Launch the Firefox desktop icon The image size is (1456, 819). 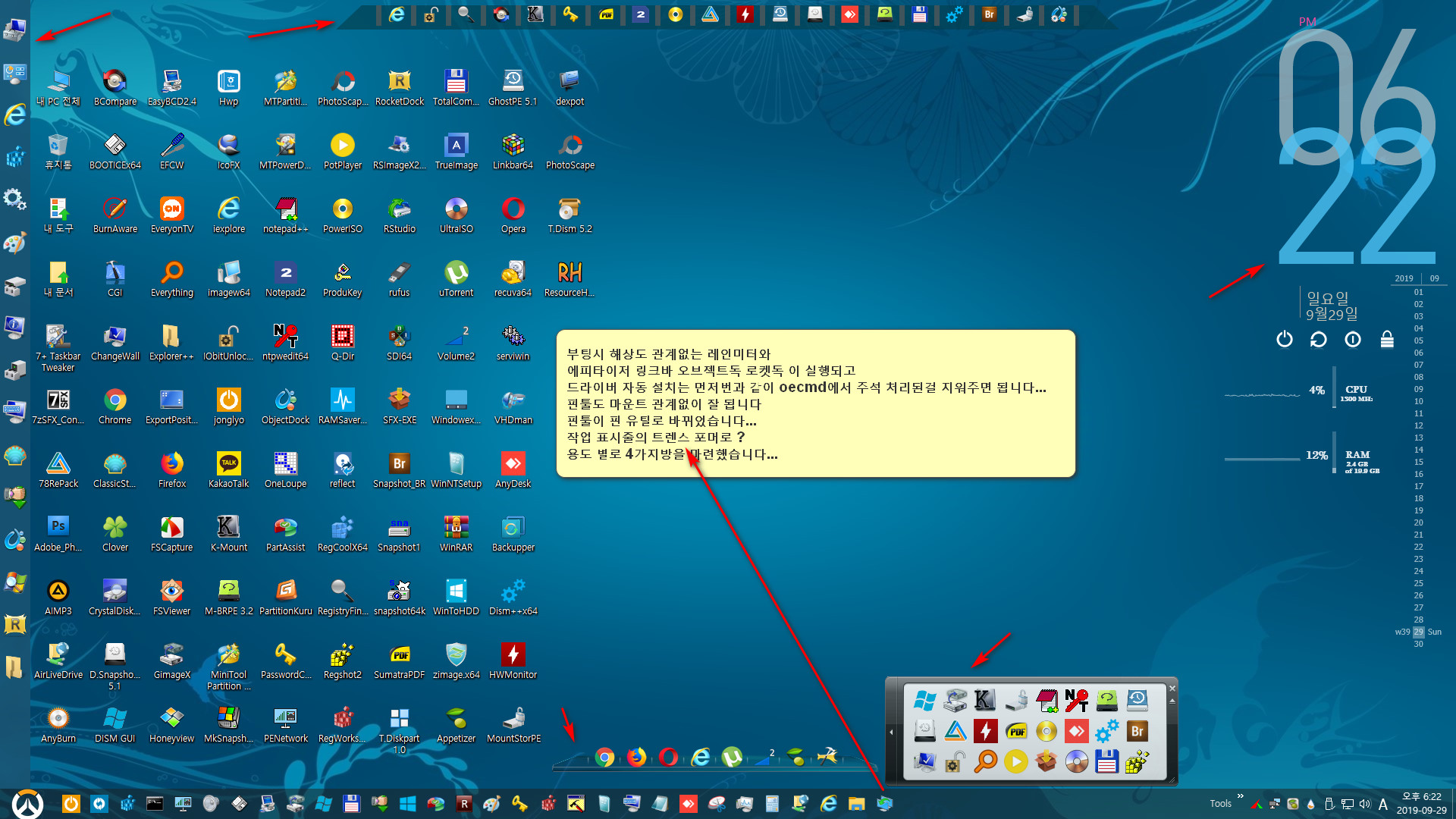pyautogui.click(x=172, y=470)
